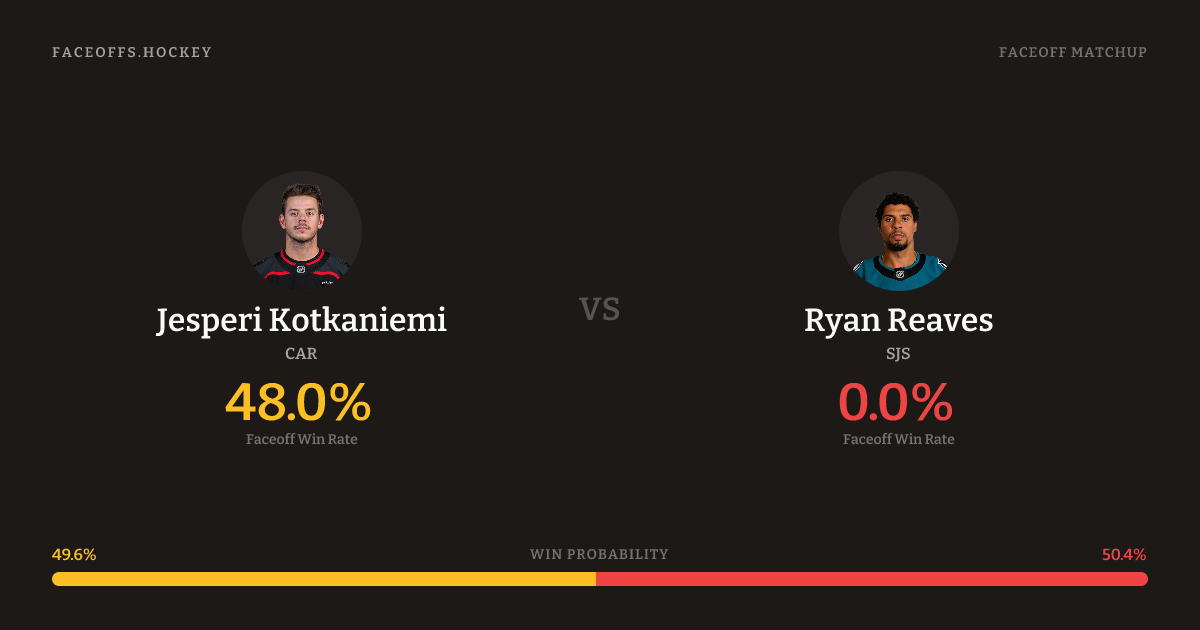The width and height of the screenshot is (1200, 630).
Task: Click where the yellow and red bars meet
Action: (596, 579)
